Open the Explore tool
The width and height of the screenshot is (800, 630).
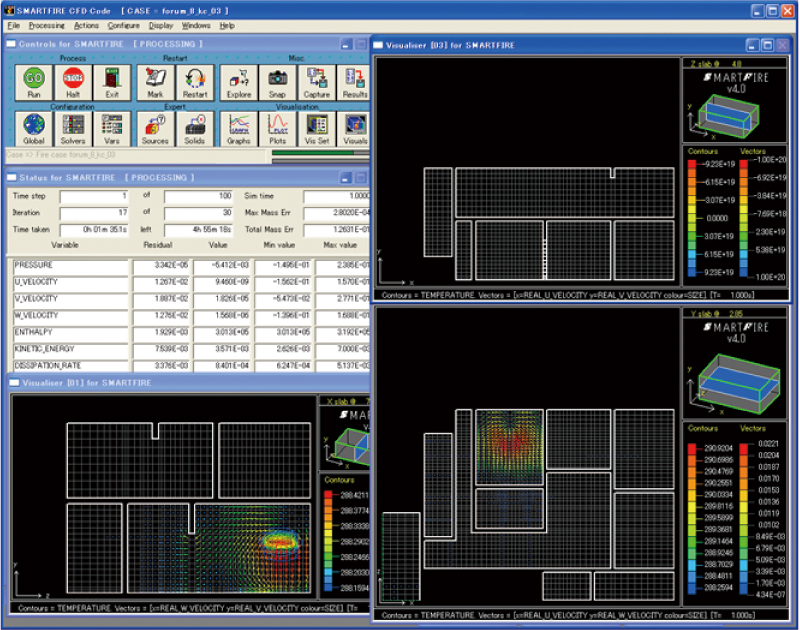click(x=239, y=78)
